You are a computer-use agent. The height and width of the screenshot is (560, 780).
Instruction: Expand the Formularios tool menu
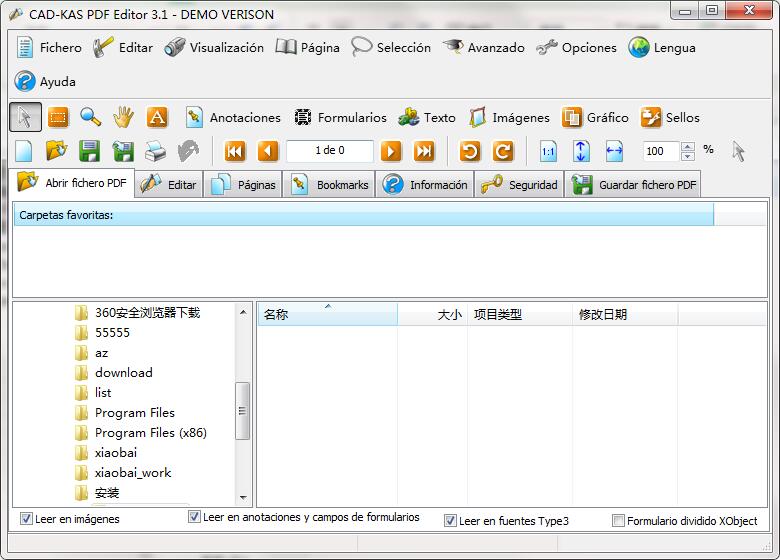(340, 117)
